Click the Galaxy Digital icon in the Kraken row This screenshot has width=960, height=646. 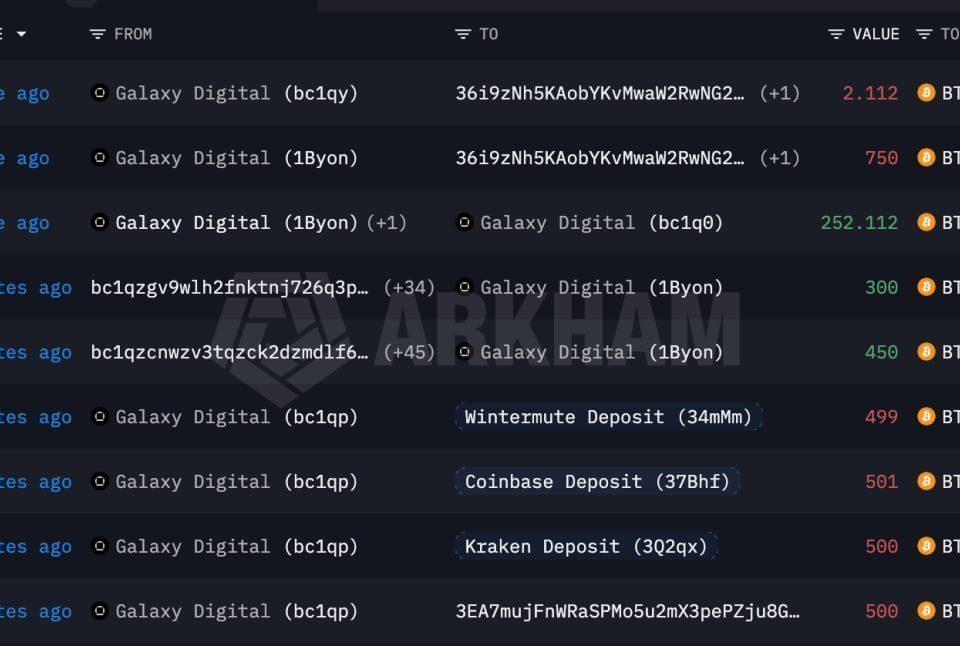pos(99,546)
